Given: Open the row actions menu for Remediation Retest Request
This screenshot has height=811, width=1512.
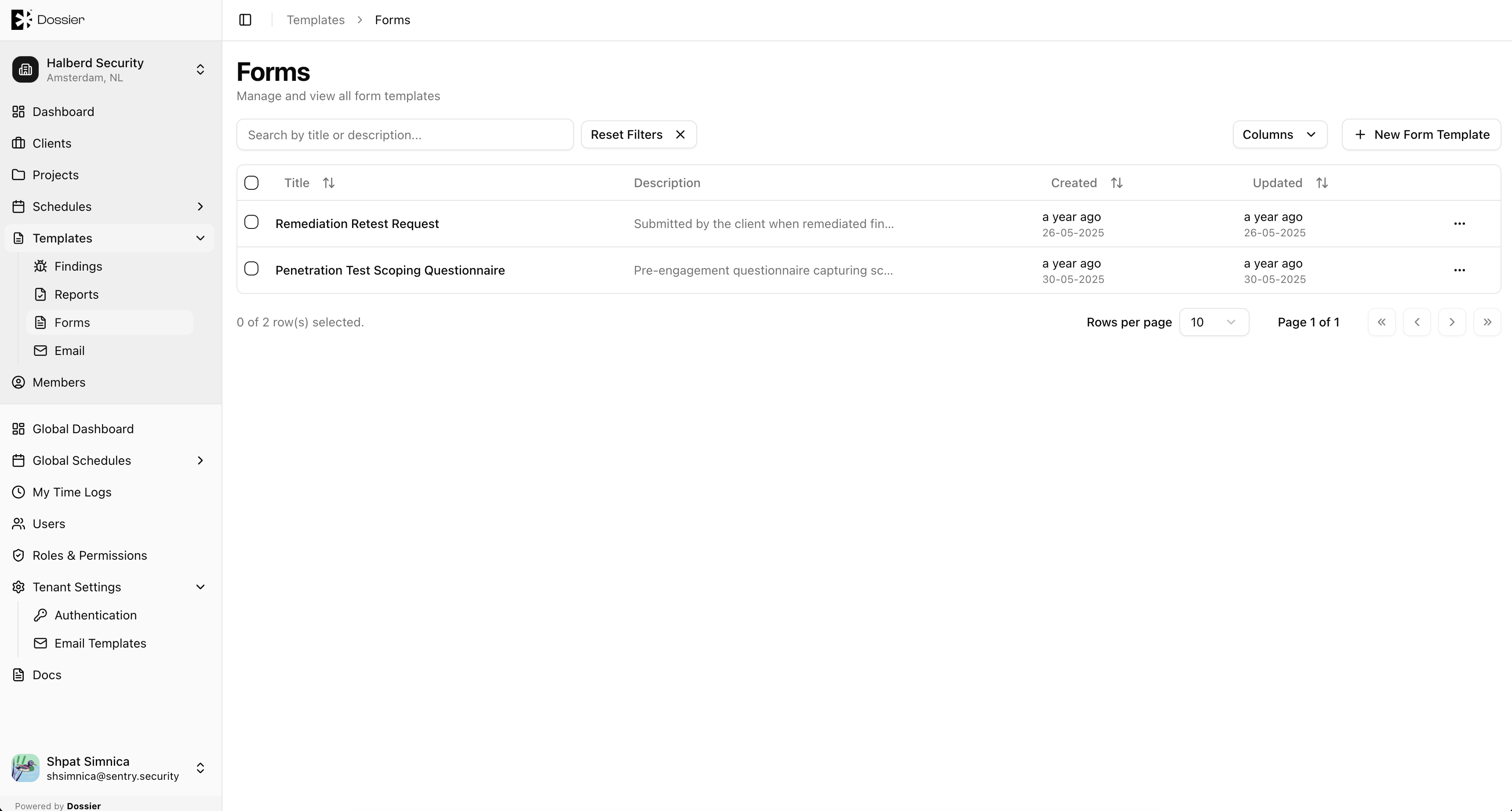Looking at the screenshot, I should [x=1459, y=224].
